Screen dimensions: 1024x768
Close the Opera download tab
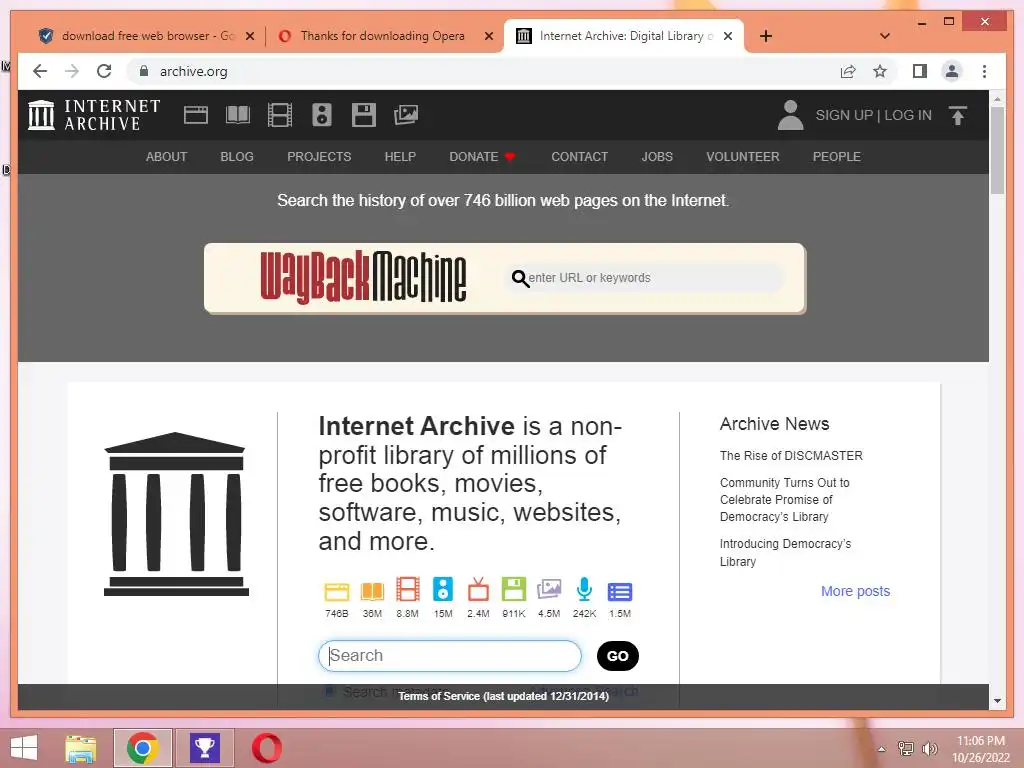[488, 36]
